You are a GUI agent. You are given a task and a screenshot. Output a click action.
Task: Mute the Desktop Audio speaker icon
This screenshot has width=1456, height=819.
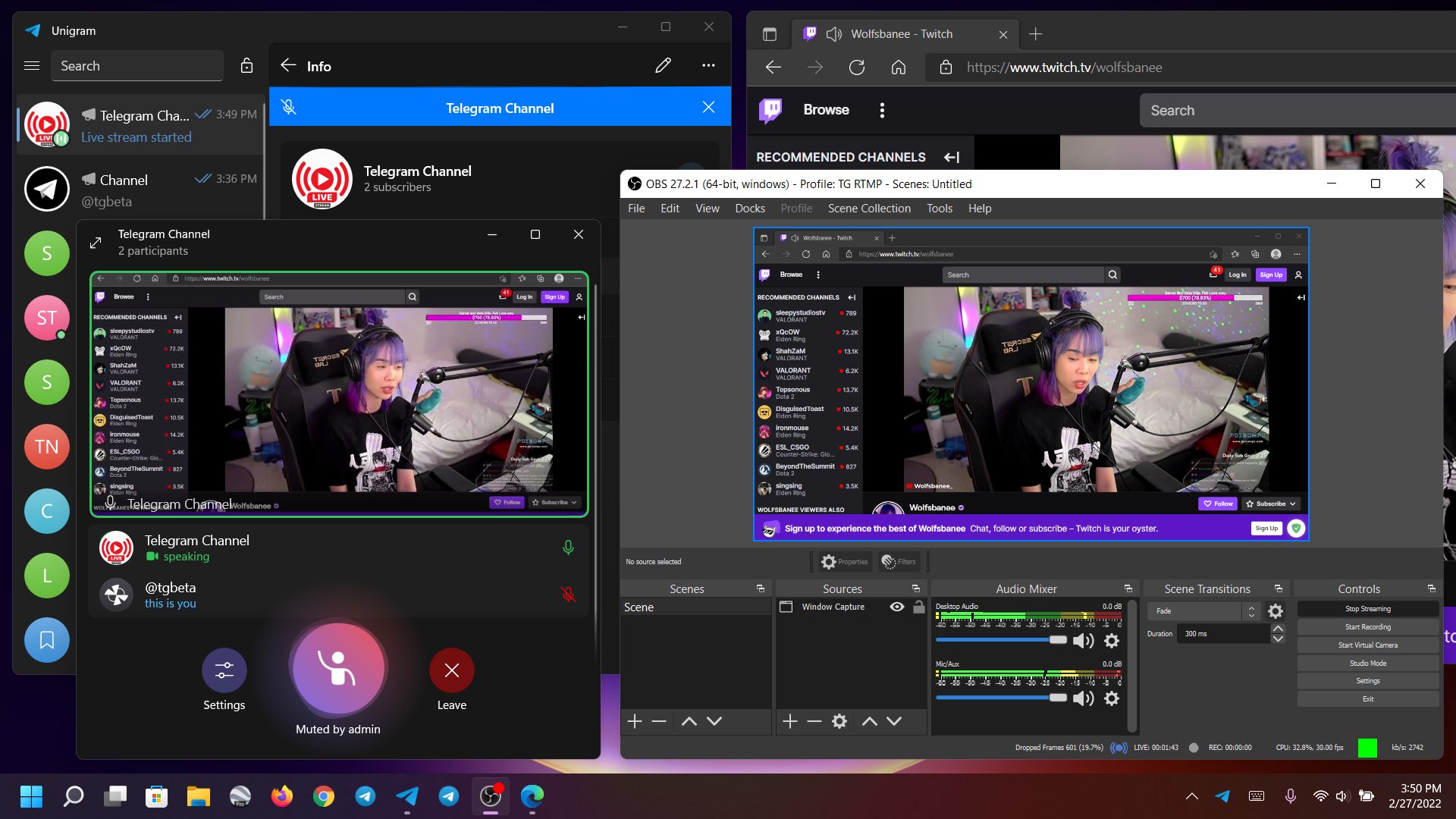(1083, 641)
